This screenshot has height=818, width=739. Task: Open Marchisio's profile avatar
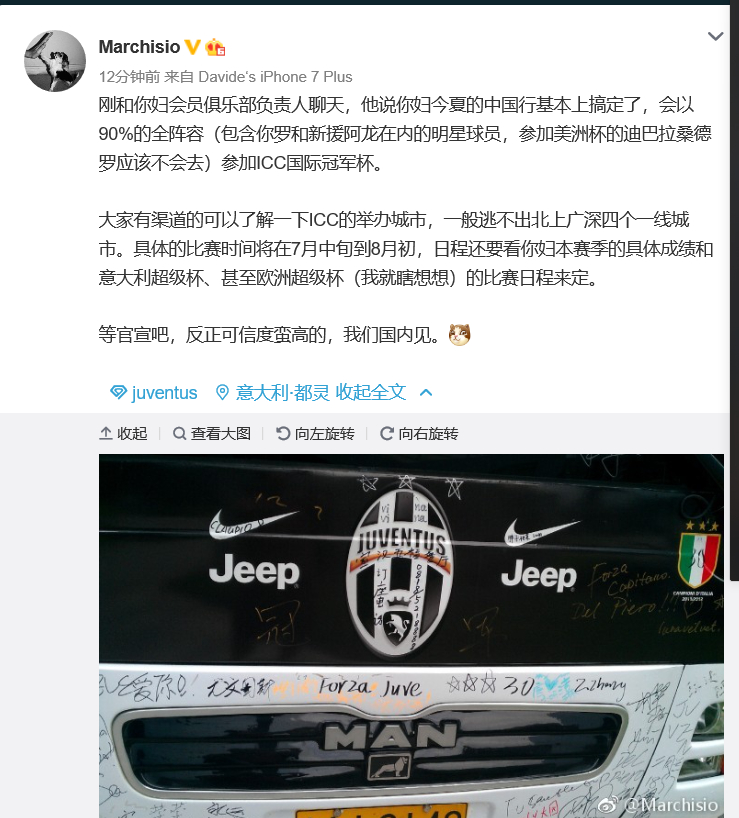(55, 61)
